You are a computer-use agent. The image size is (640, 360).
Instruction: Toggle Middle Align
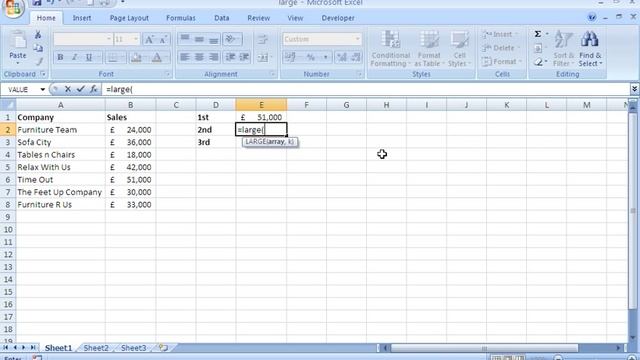click(199, 39)
